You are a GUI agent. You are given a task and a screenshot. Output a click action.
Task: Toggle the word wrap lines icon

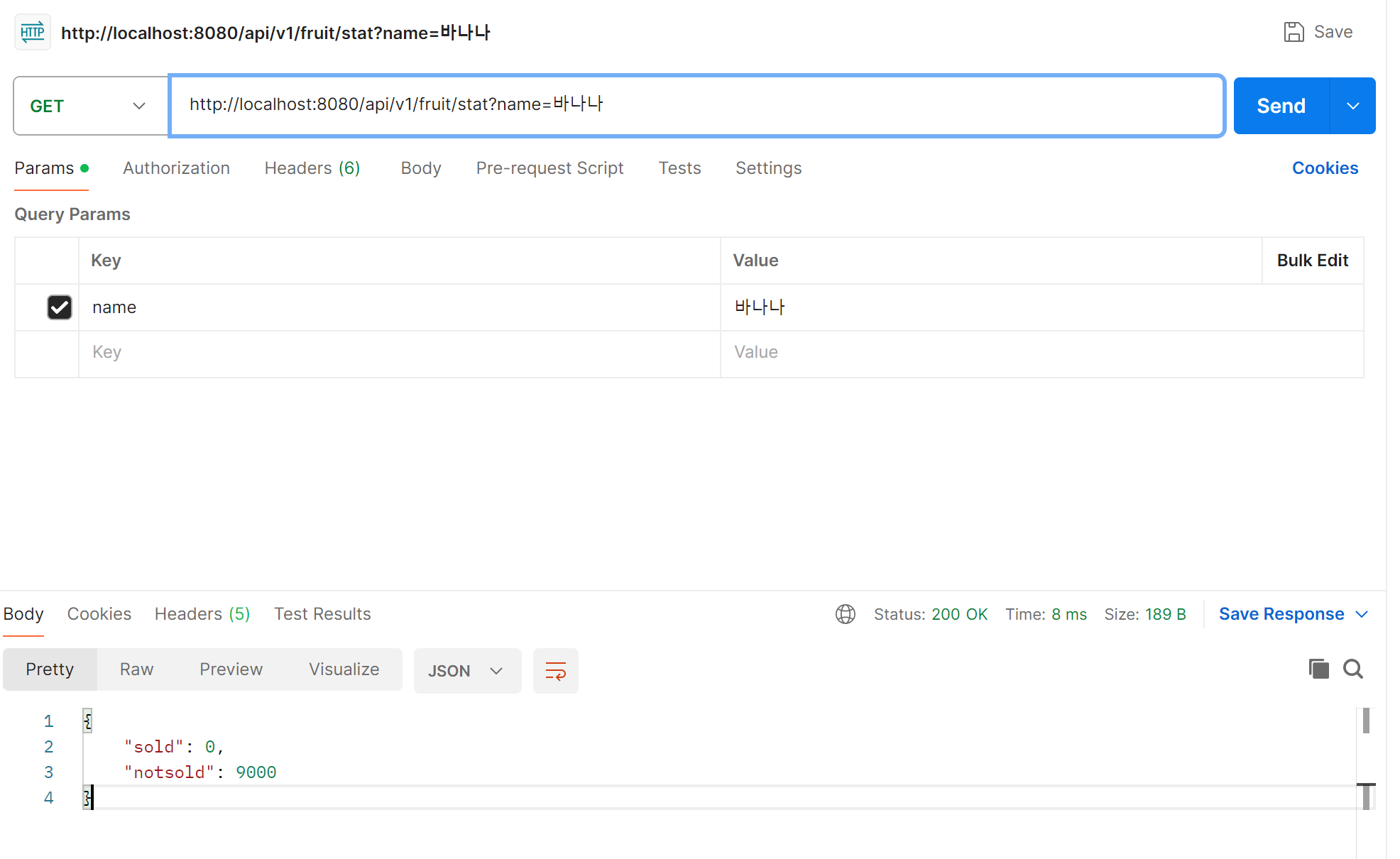point(555,670)
